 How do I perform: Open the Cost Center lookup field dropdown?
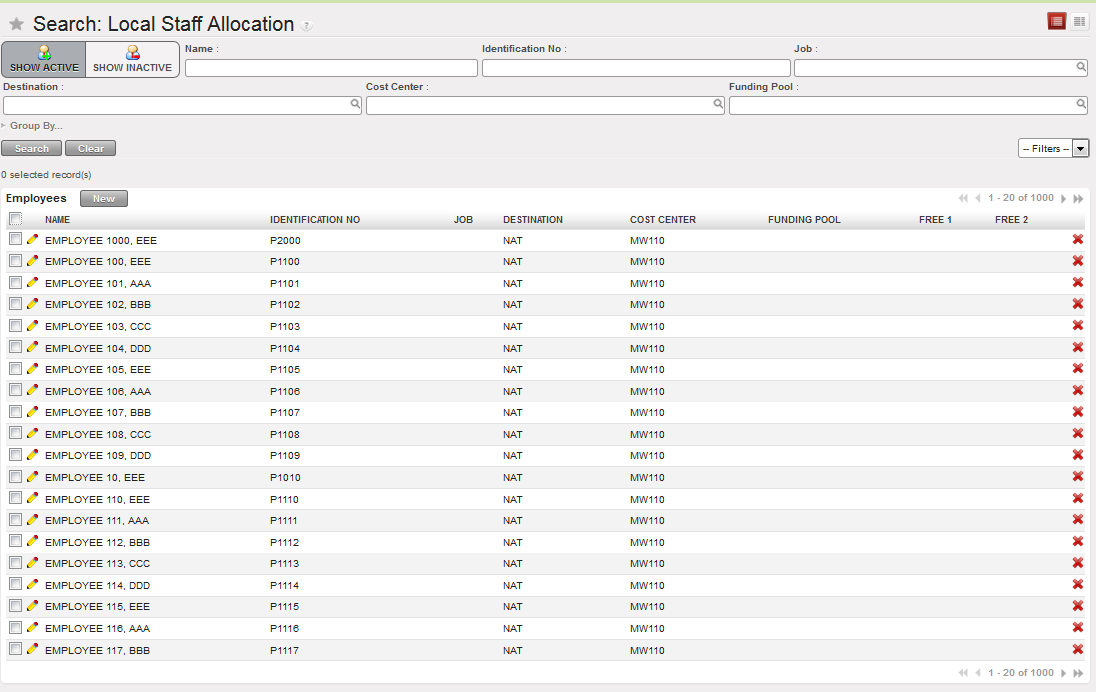click(x=718, y=104)
